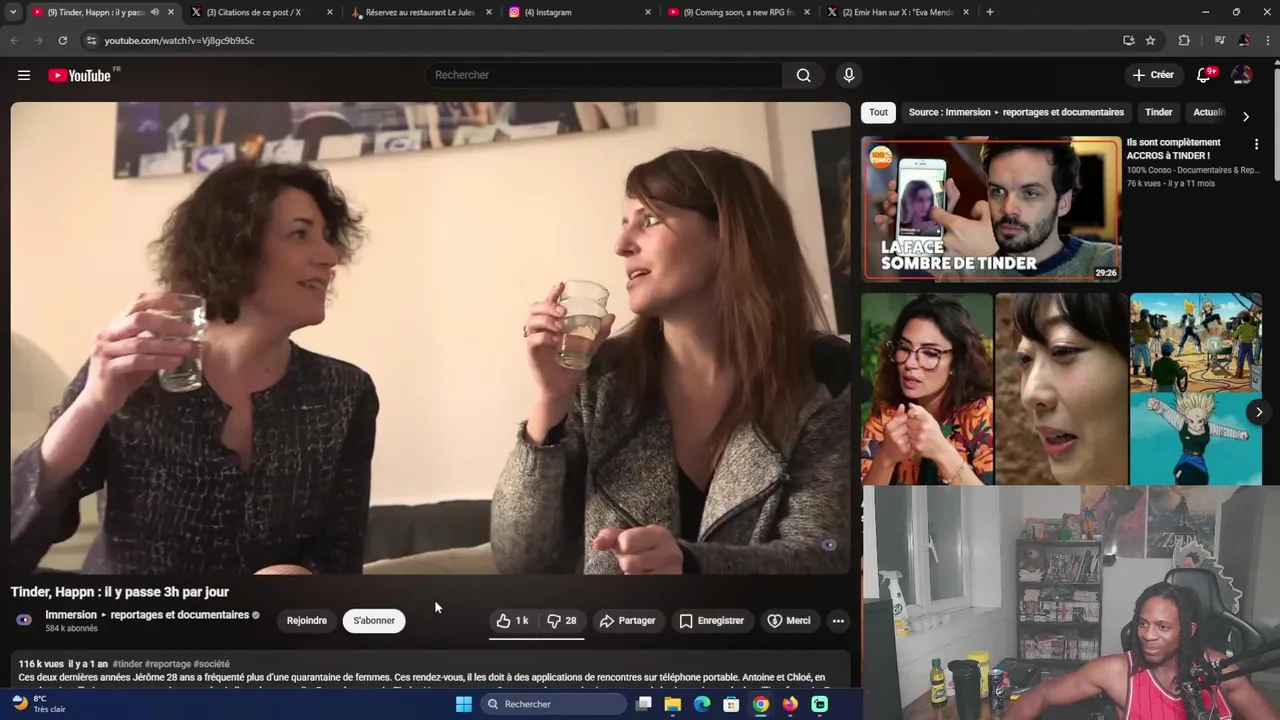
Task: Open Task View on the taskbar
Action: (644, 704)
